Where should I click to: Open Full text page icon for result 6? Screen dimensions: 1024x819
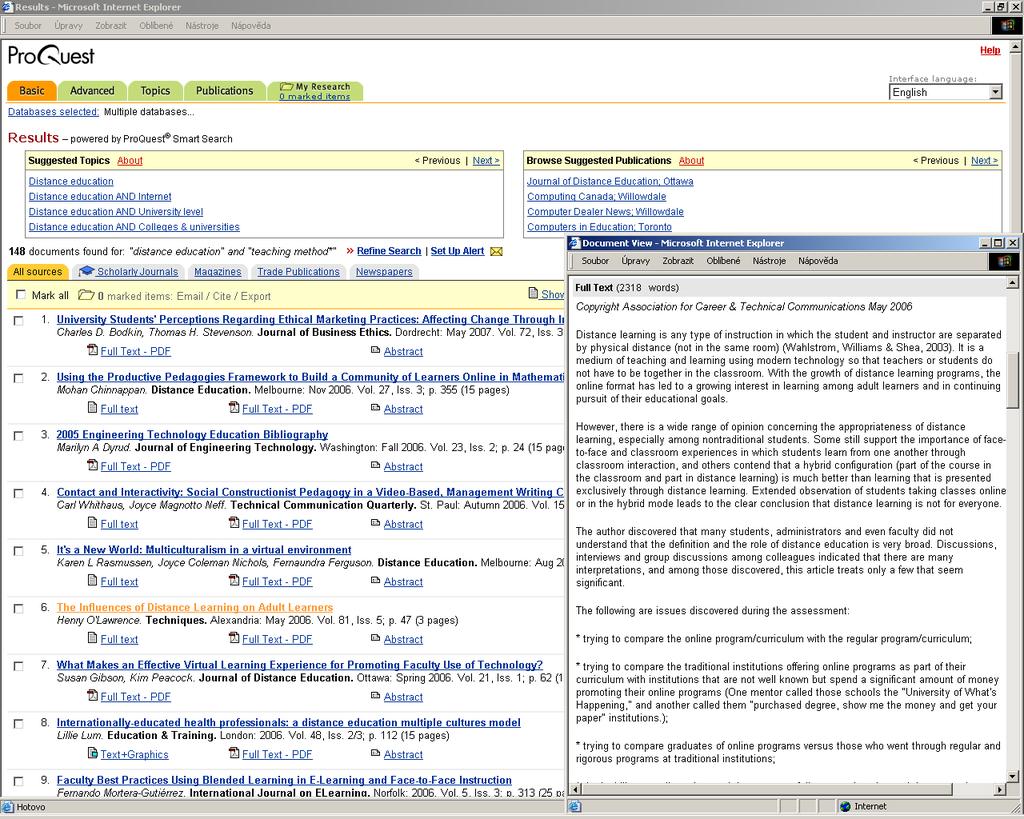tap(93, 637)
